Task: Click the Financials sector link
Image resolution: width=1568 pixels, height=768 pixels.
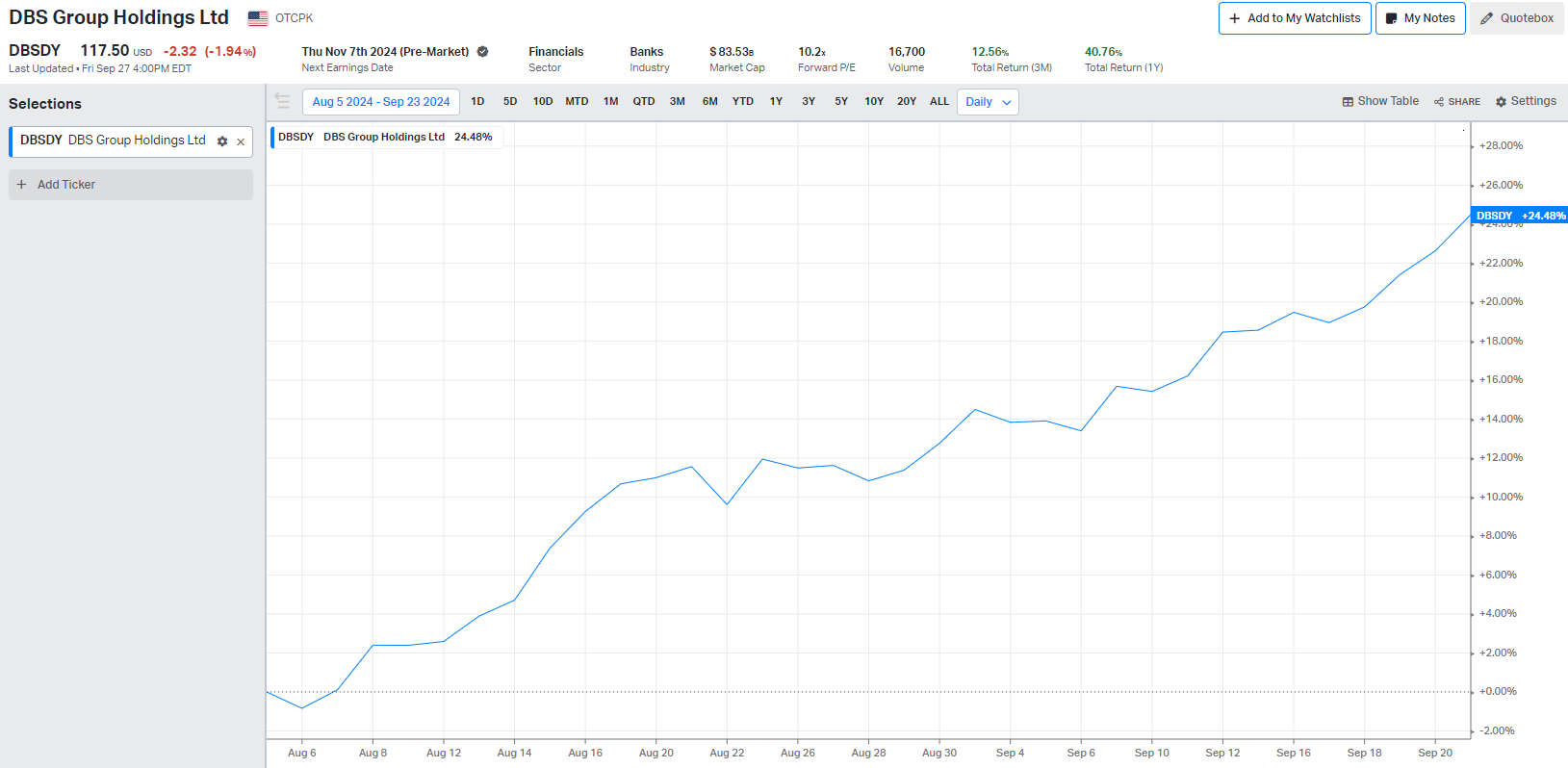Action: pos(555,52)
